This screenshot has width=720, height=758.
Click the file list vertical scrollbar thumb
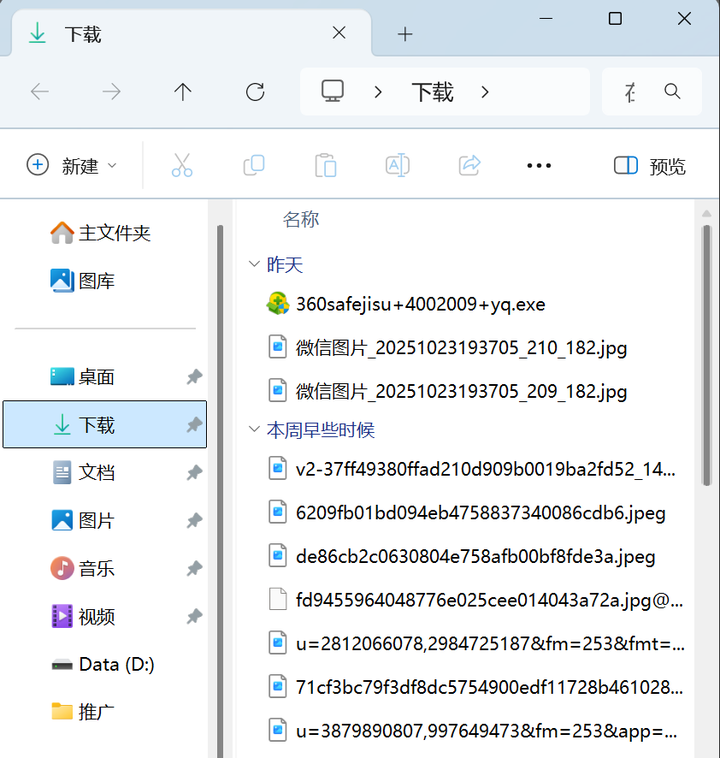pyautogui.click(x=706, y=355)
